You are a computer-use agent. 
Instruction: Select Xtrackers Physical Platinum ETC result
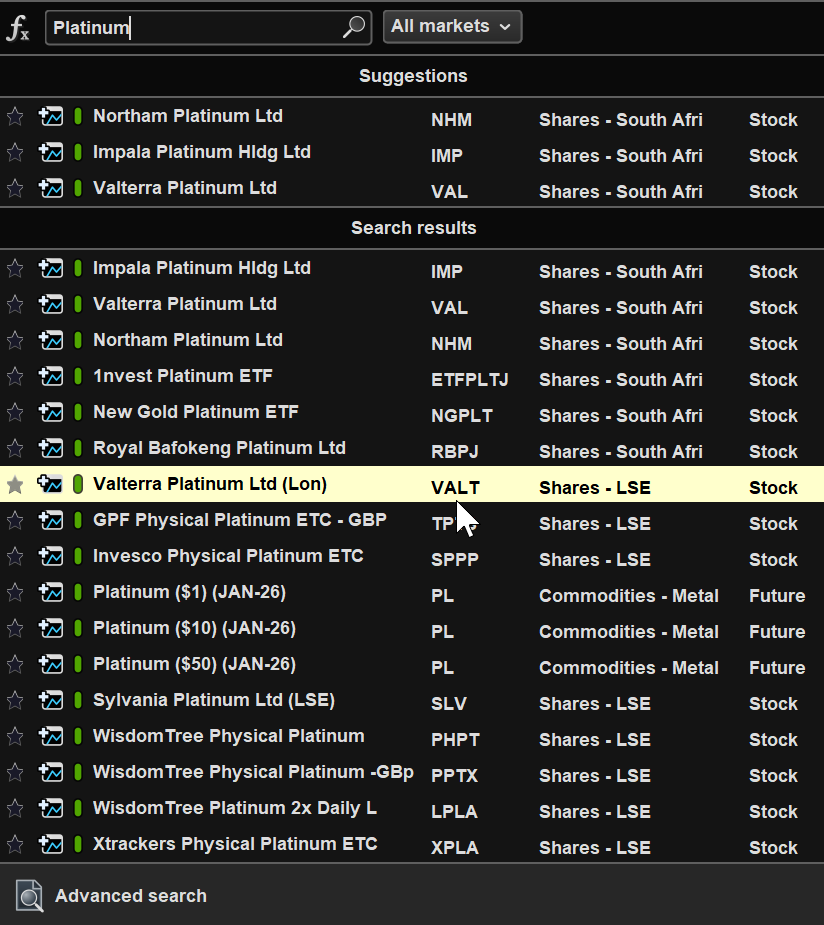(x=412, y=844)
